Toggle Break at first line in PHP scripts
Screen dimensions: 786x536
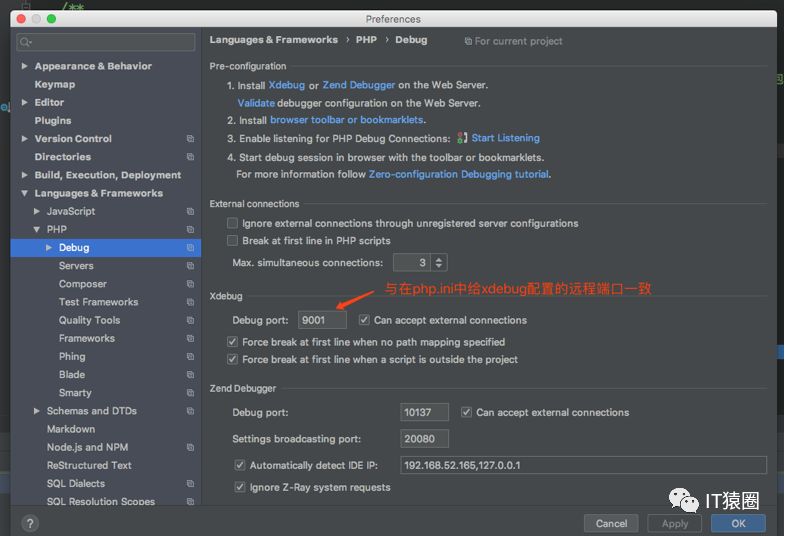233,241
